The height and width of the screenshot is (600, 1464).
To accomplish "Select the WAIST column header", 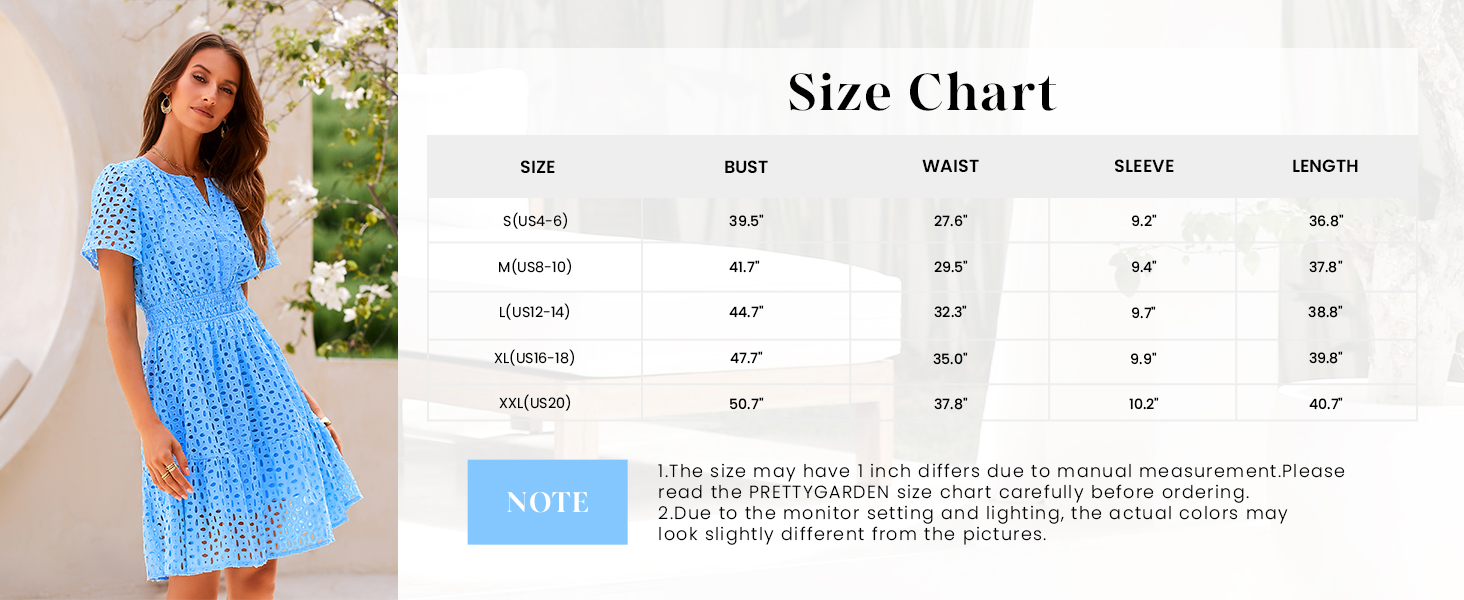I will coord(950,166).
